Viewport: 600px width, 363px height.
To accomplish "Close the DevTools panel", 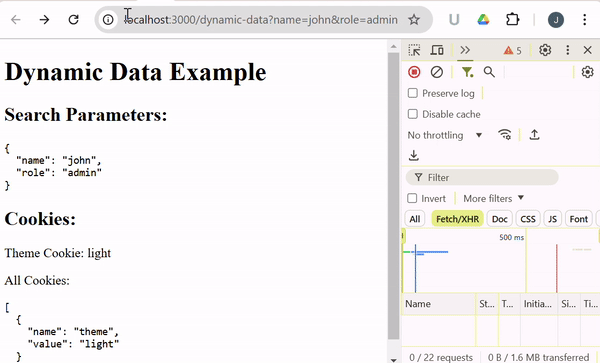I will pos(587,50).
